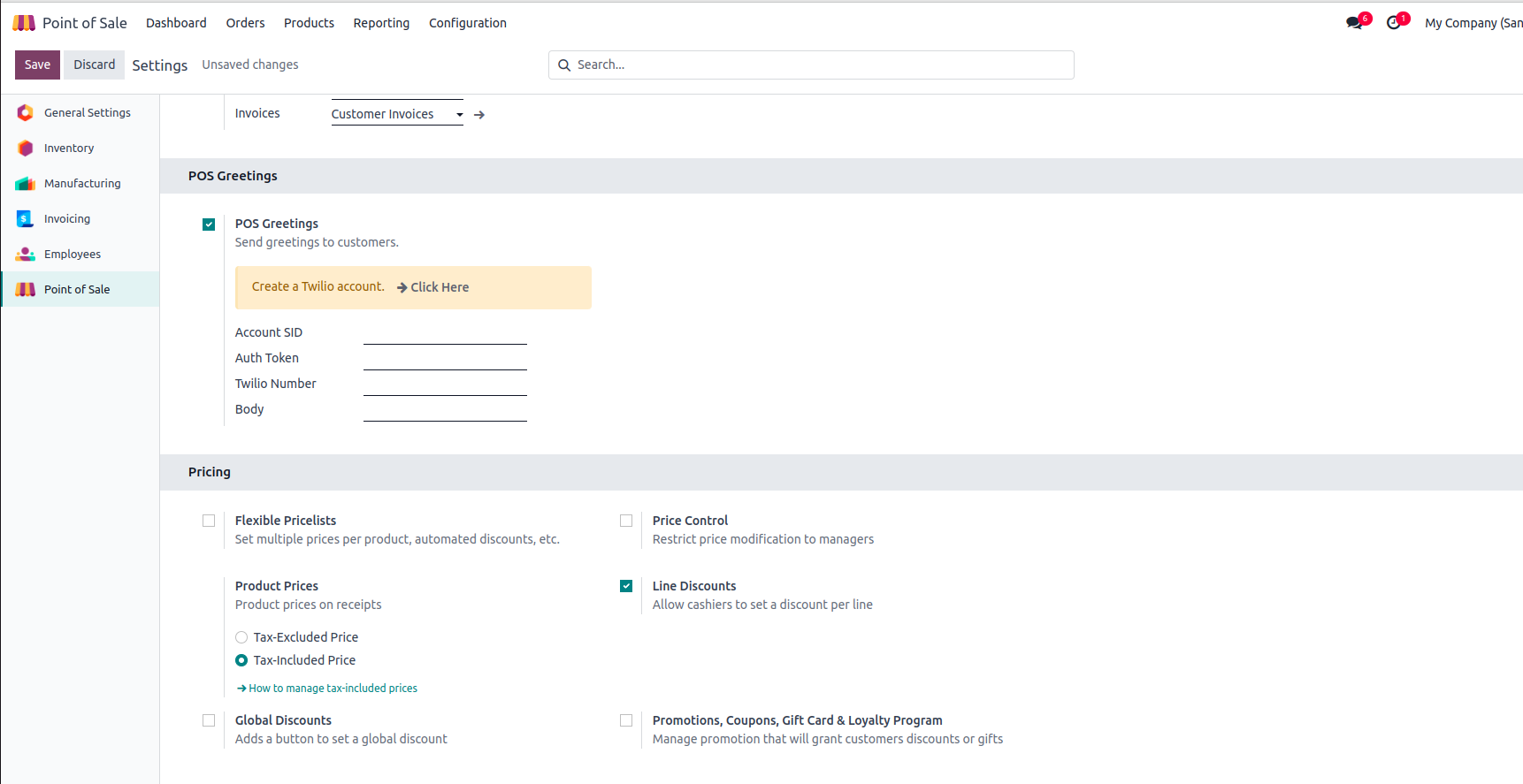Uncheck the Line Discounts checkbox
The height and width of the screenshot is (784, 1523).
point(626,586)
